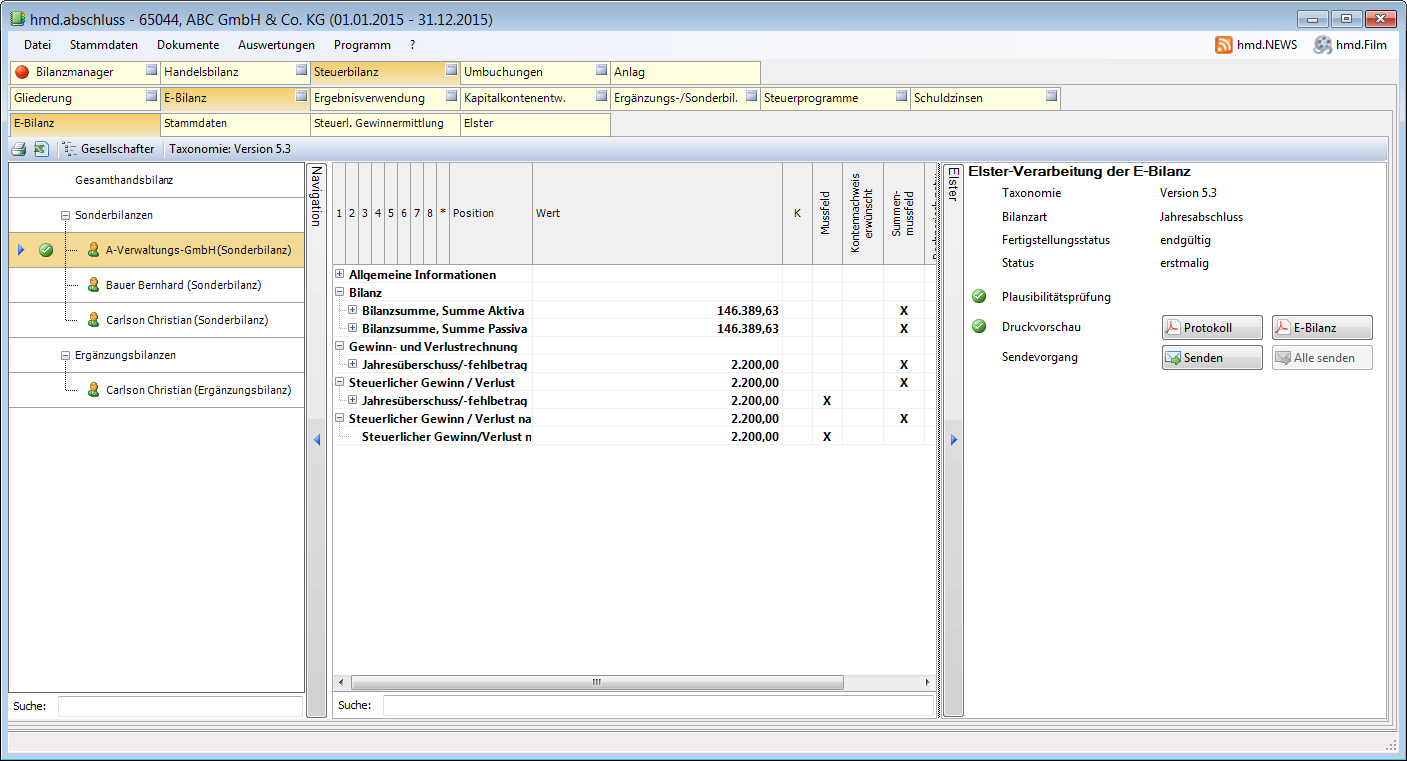Open the Gesellschafter tree view
1407x761 pixels.
click(x=108, y=149)
